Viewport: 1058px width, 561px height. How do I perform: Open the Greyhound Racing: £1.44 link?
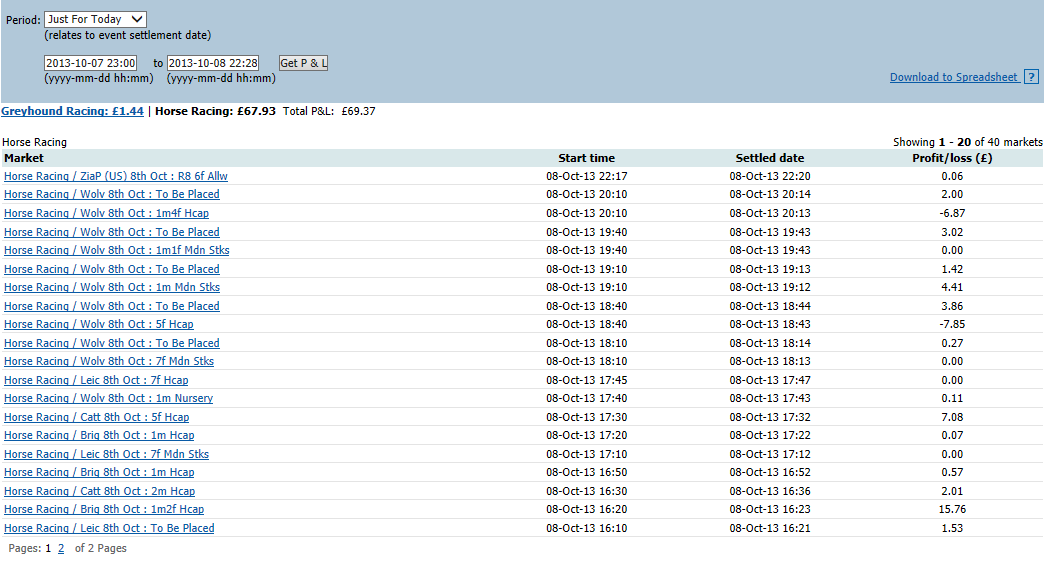tap(72, 111)
